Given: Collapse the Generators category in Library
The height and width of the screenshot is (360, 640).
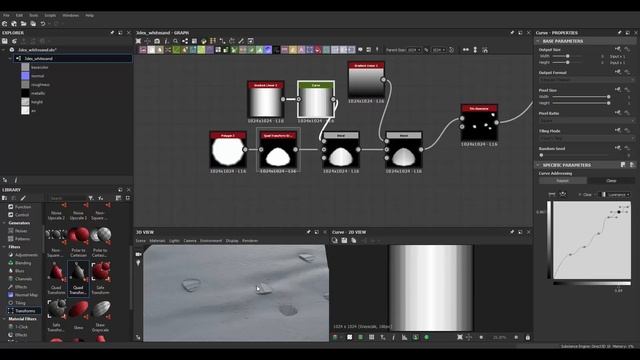Looking at the screenshot, I should tap(4, 223).
